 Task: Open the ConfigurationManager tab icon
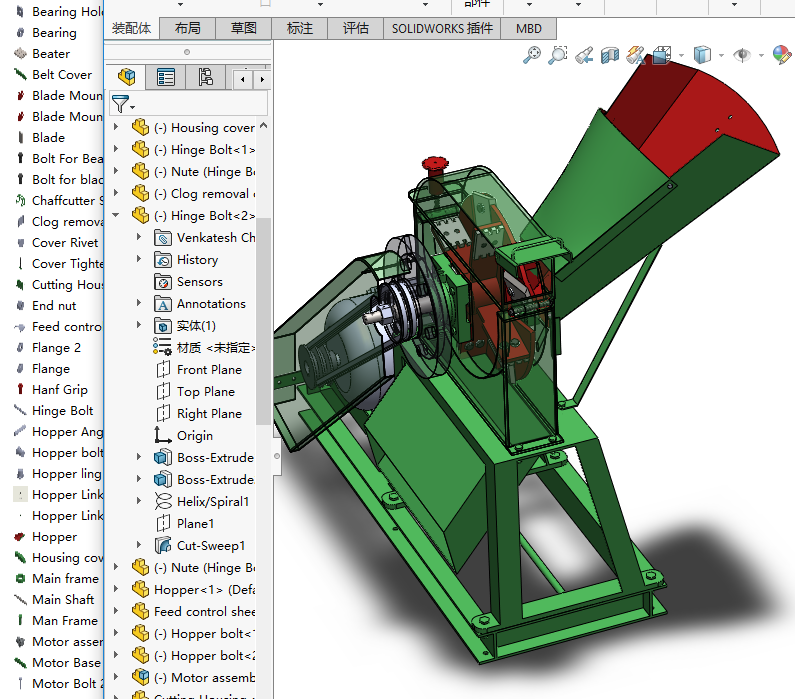click(x=205, y=77)
